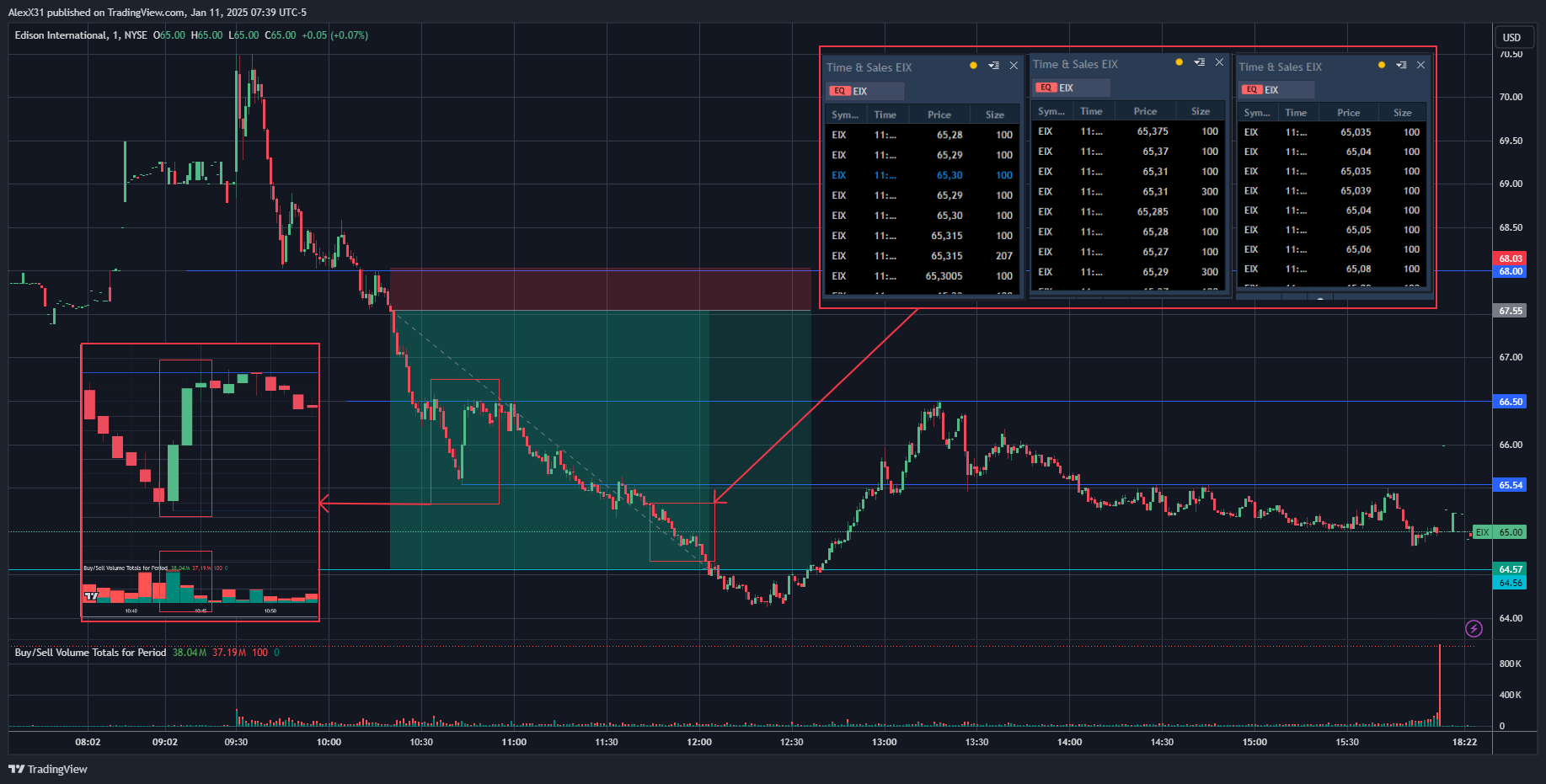1546x784 pixels.
Task: Click the 18:22 label on time axis
Action: point(1464,742)
